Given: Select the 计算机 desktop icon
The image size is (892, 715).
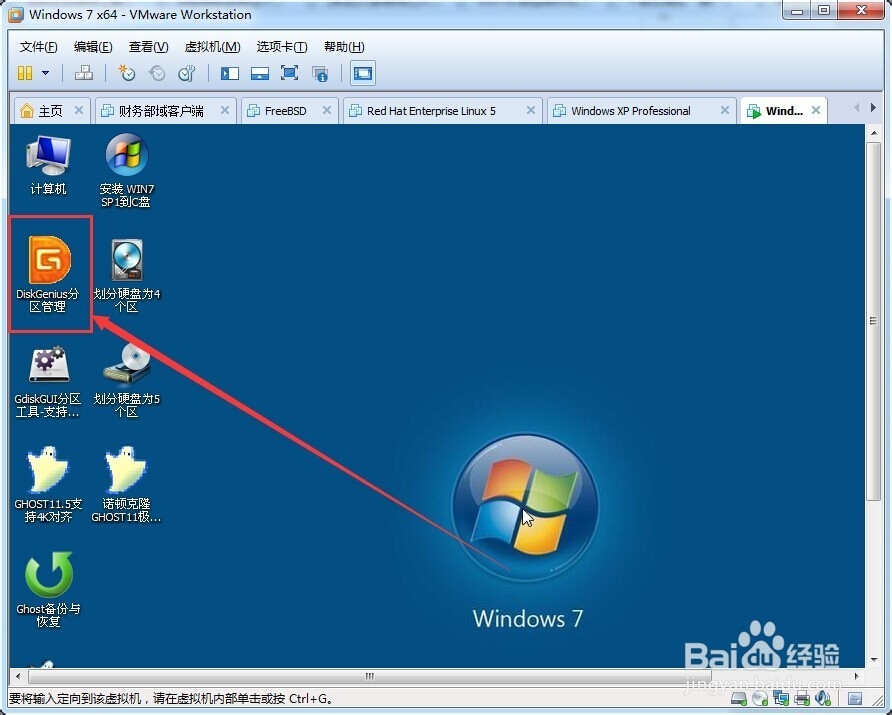Looking at the screenshot, I should 48,165.
